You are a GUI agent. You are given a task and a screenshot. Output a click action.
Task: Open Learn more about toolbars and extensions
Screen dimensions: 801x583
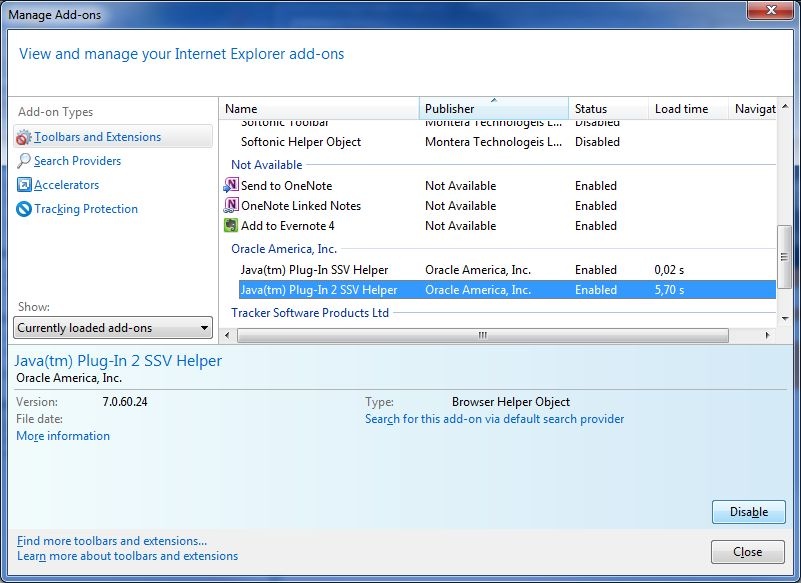click(x=128, y=556)
